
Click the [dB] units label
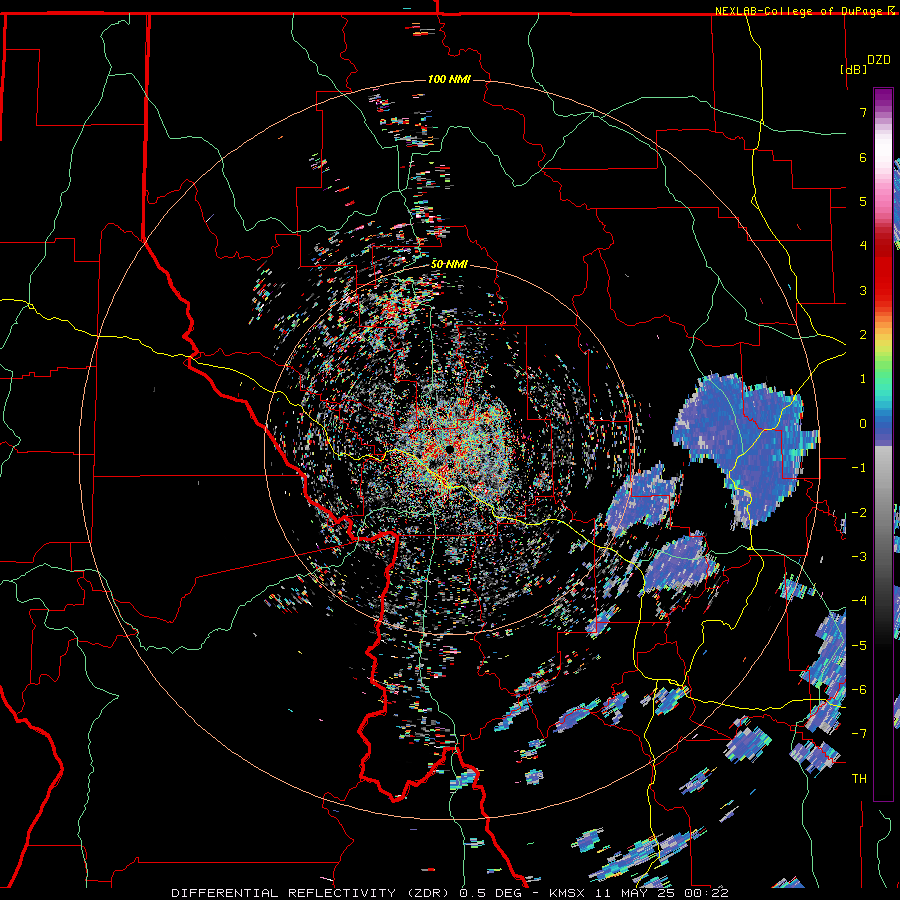click(x=853, y=69)
